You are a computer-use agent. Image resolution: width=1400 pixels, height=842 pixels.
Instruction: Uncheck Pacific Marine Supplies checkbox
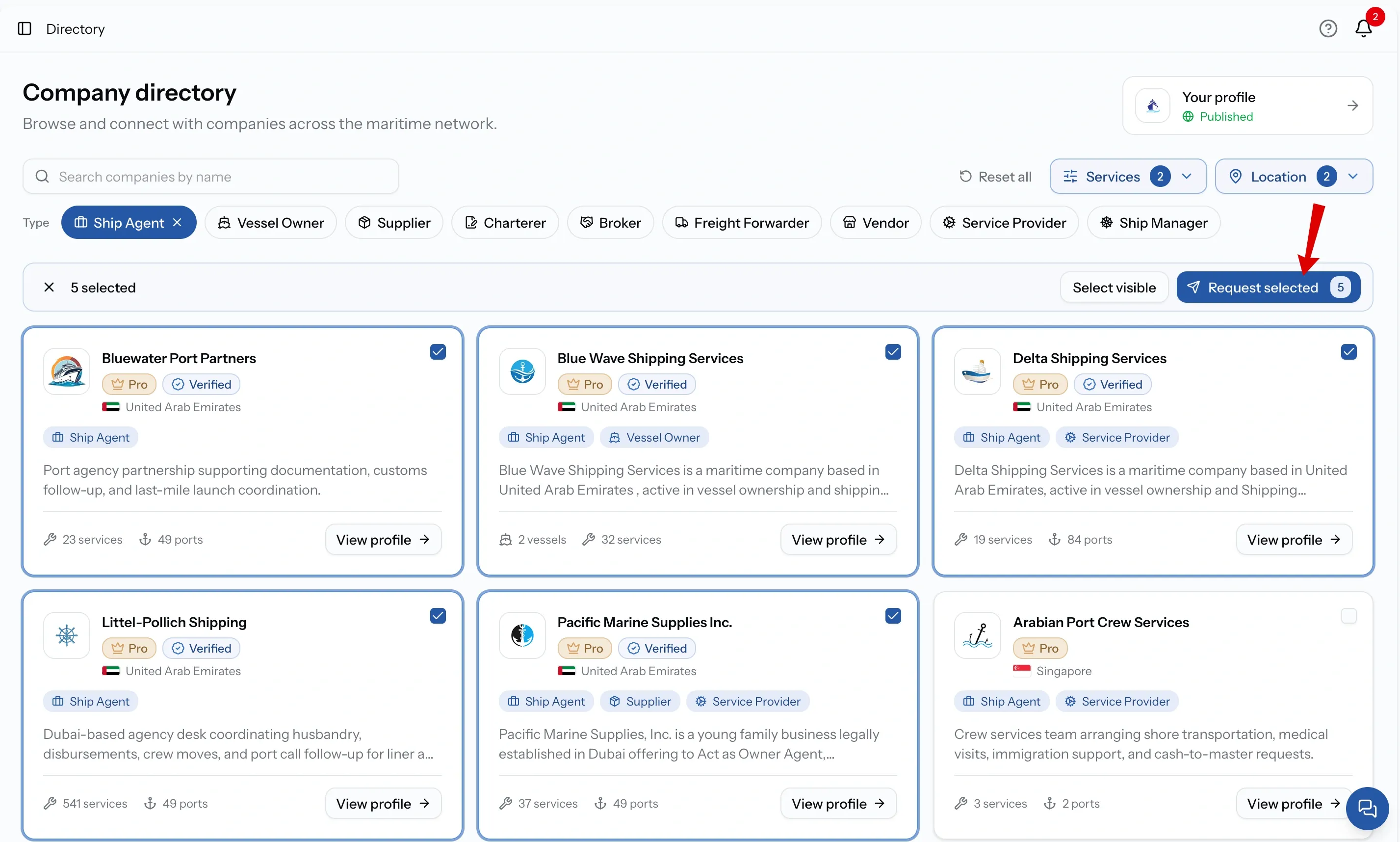tap(893, 616)
